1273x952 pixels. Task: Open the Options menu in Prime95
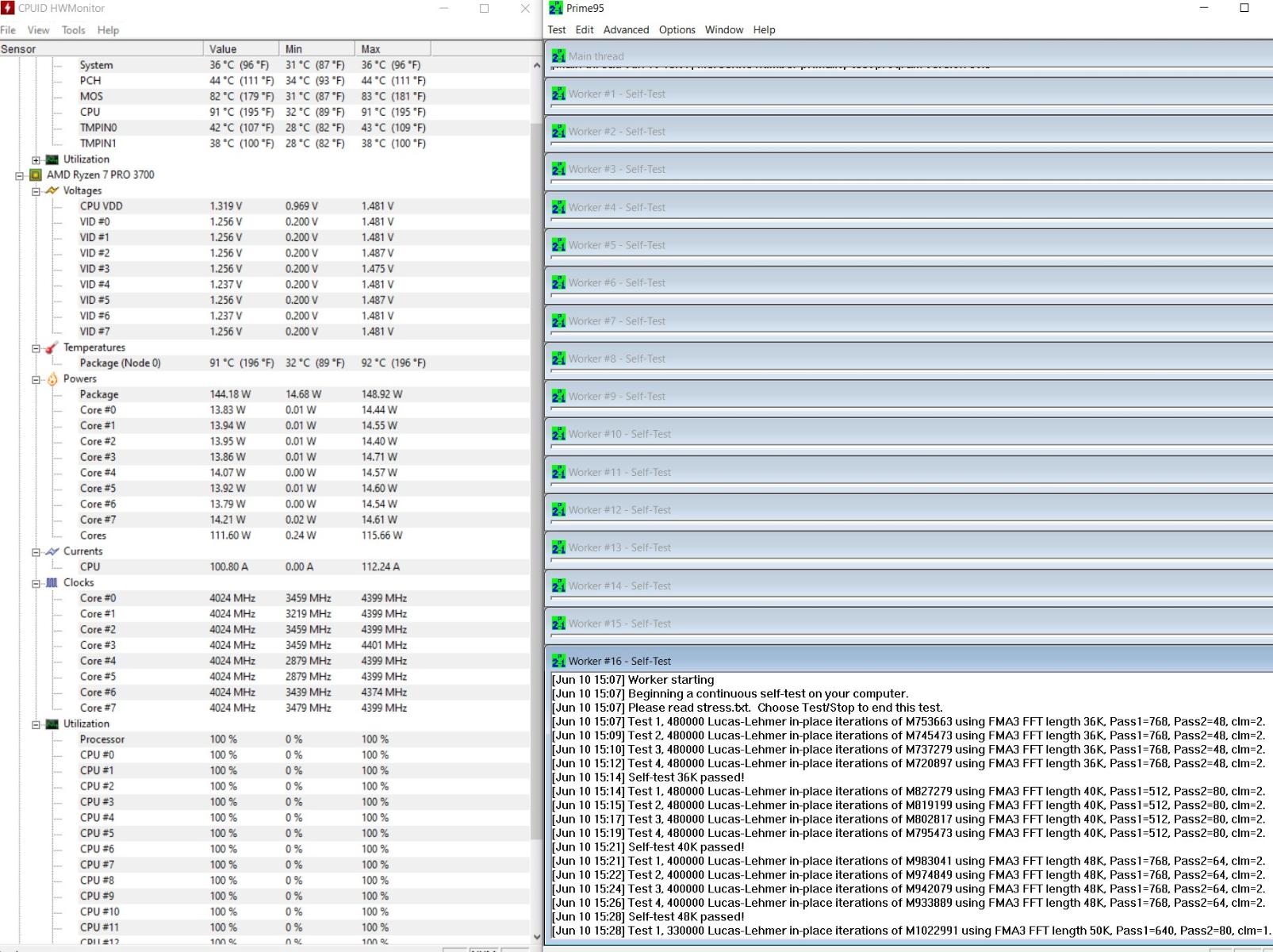coord(677,30)
